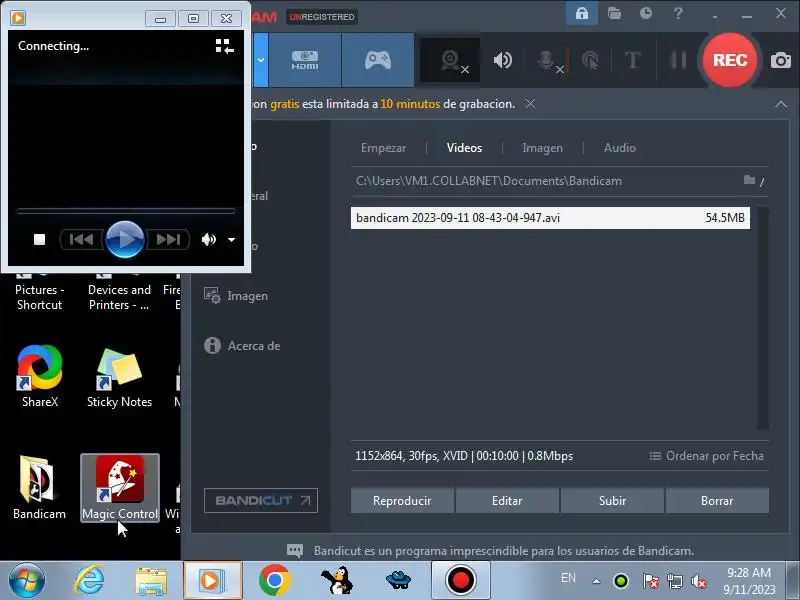This screenshot has height=600, width=800.
Task: Click the 54.5MB file size
Action: 724,218
